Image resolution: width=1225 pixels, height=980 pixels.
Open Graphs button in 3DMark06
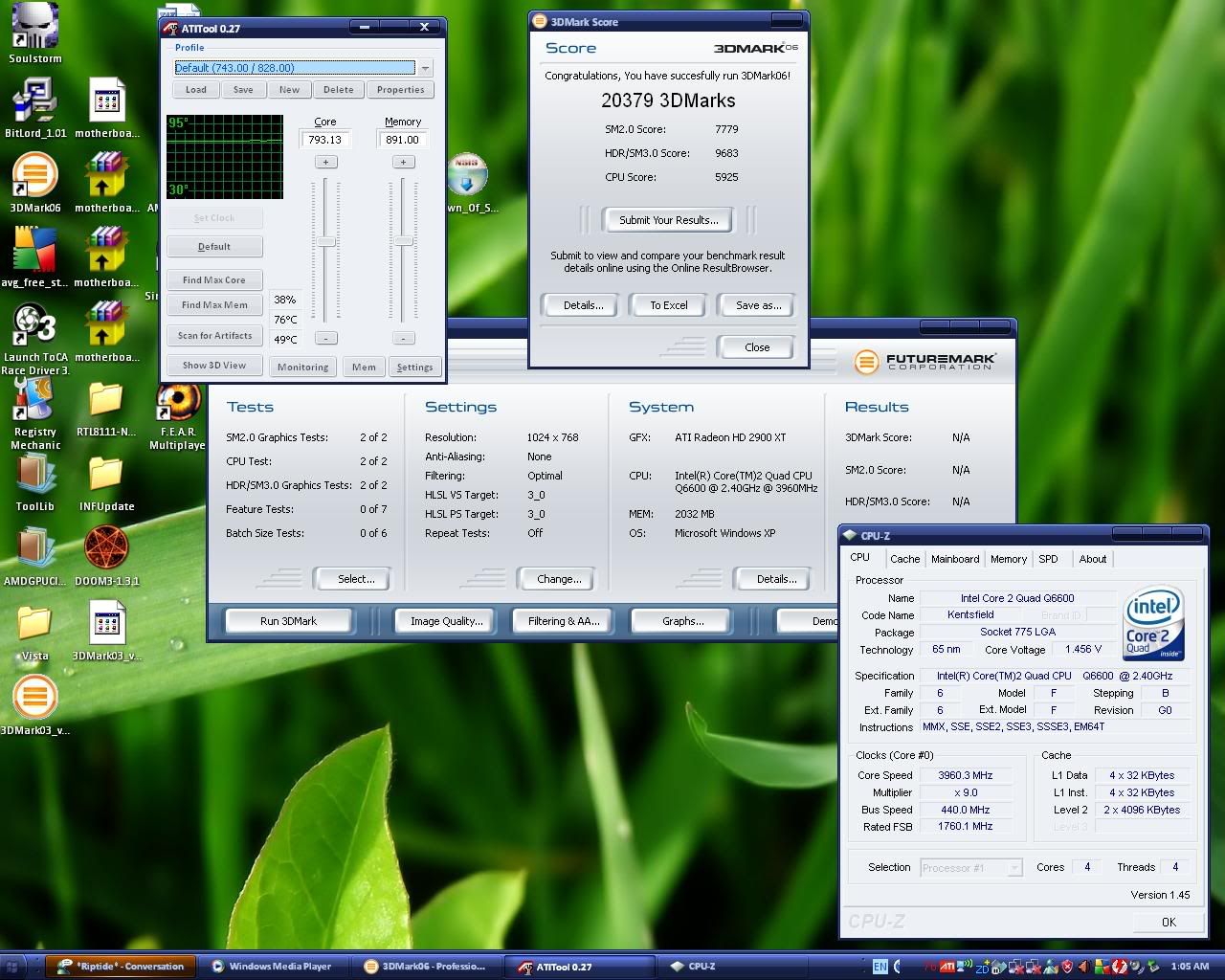683,621
